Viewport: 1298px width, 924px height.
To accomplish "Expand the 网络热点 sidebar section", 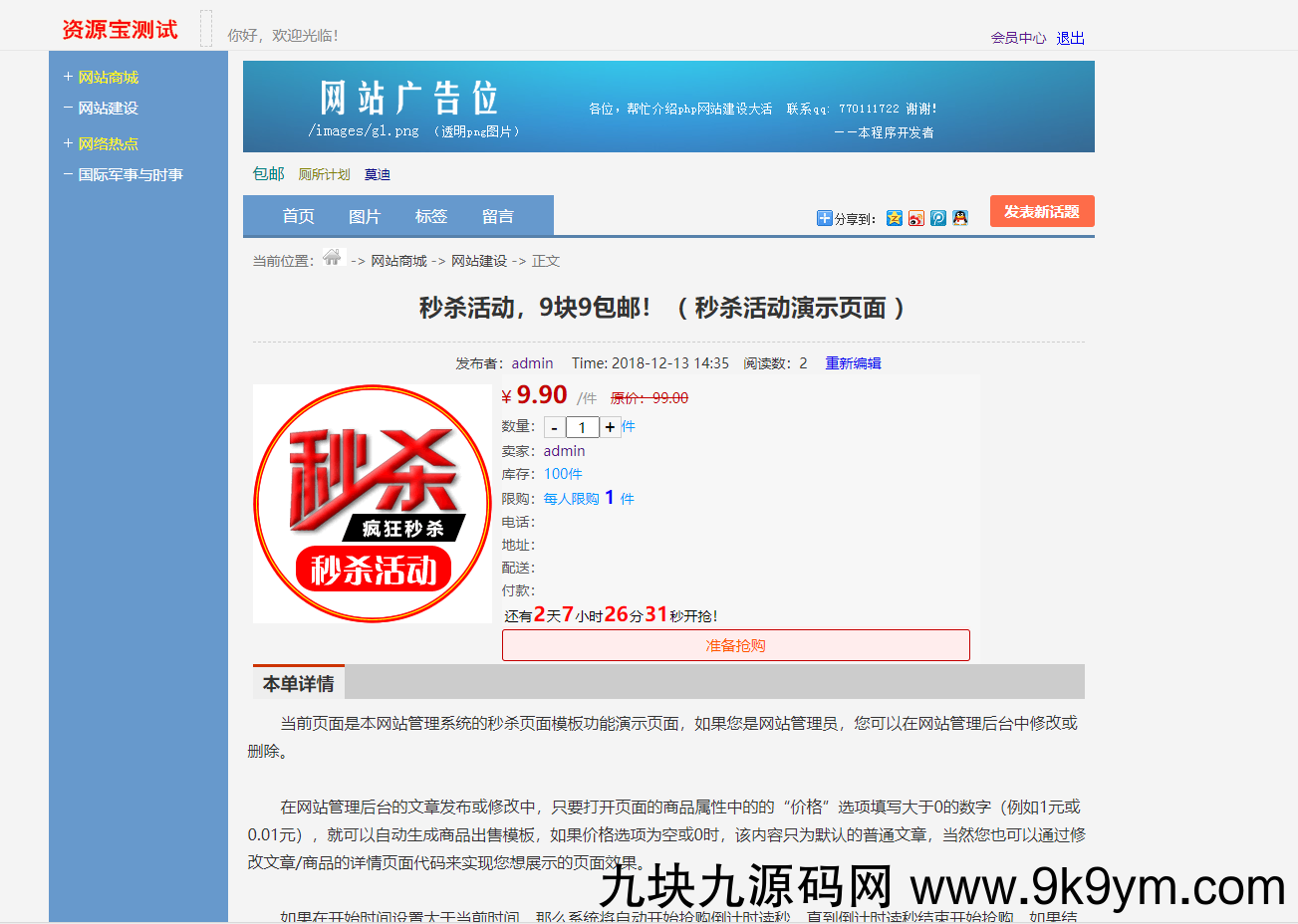I will (x=107, y=142).
